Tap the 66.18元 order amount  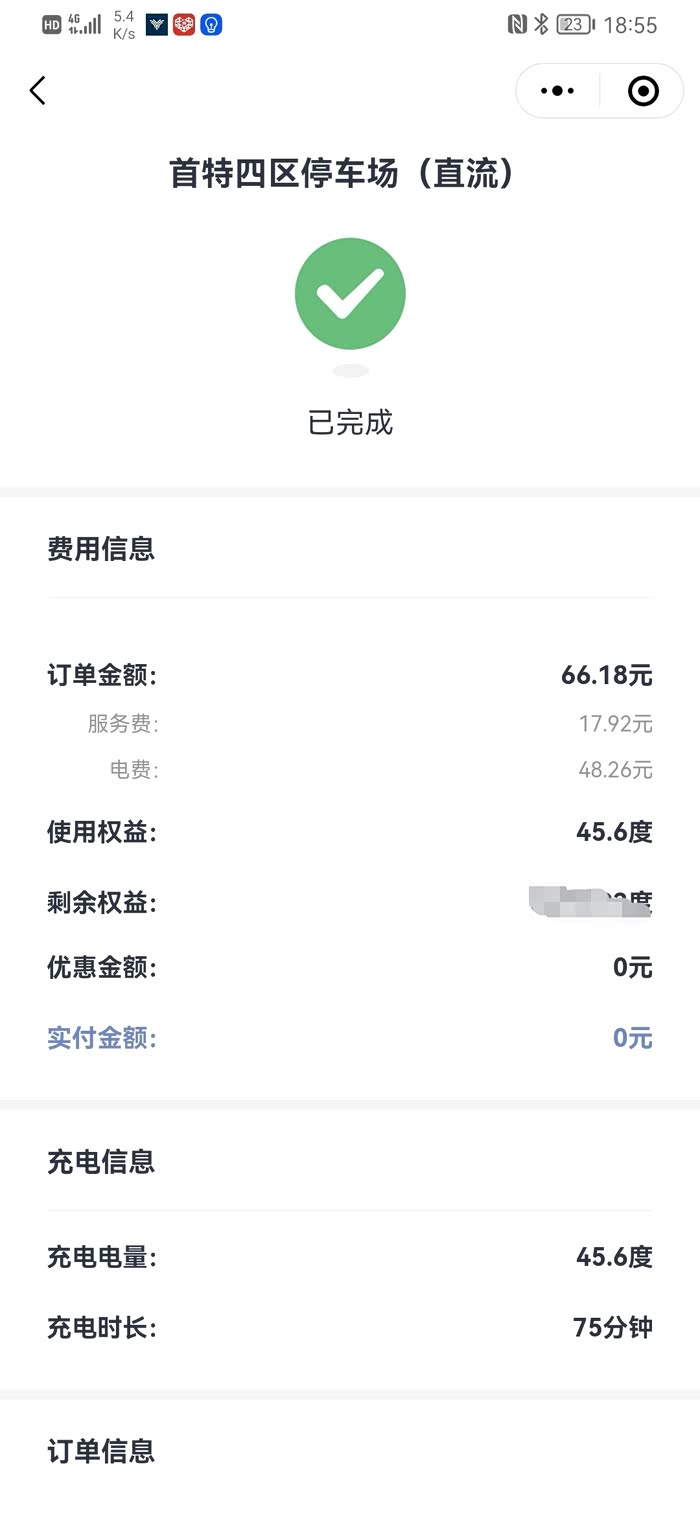[x=606, y=676]
